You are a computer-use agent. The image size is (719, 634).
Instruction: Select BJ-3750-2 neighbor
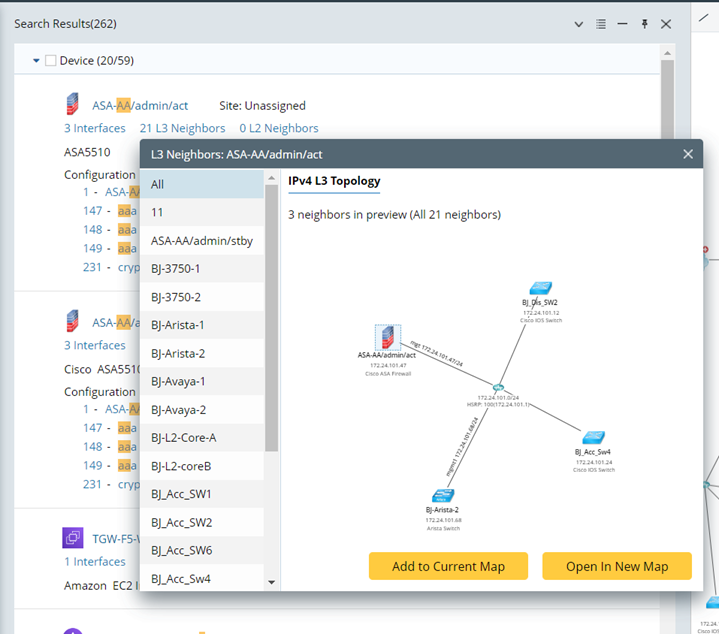202,297
